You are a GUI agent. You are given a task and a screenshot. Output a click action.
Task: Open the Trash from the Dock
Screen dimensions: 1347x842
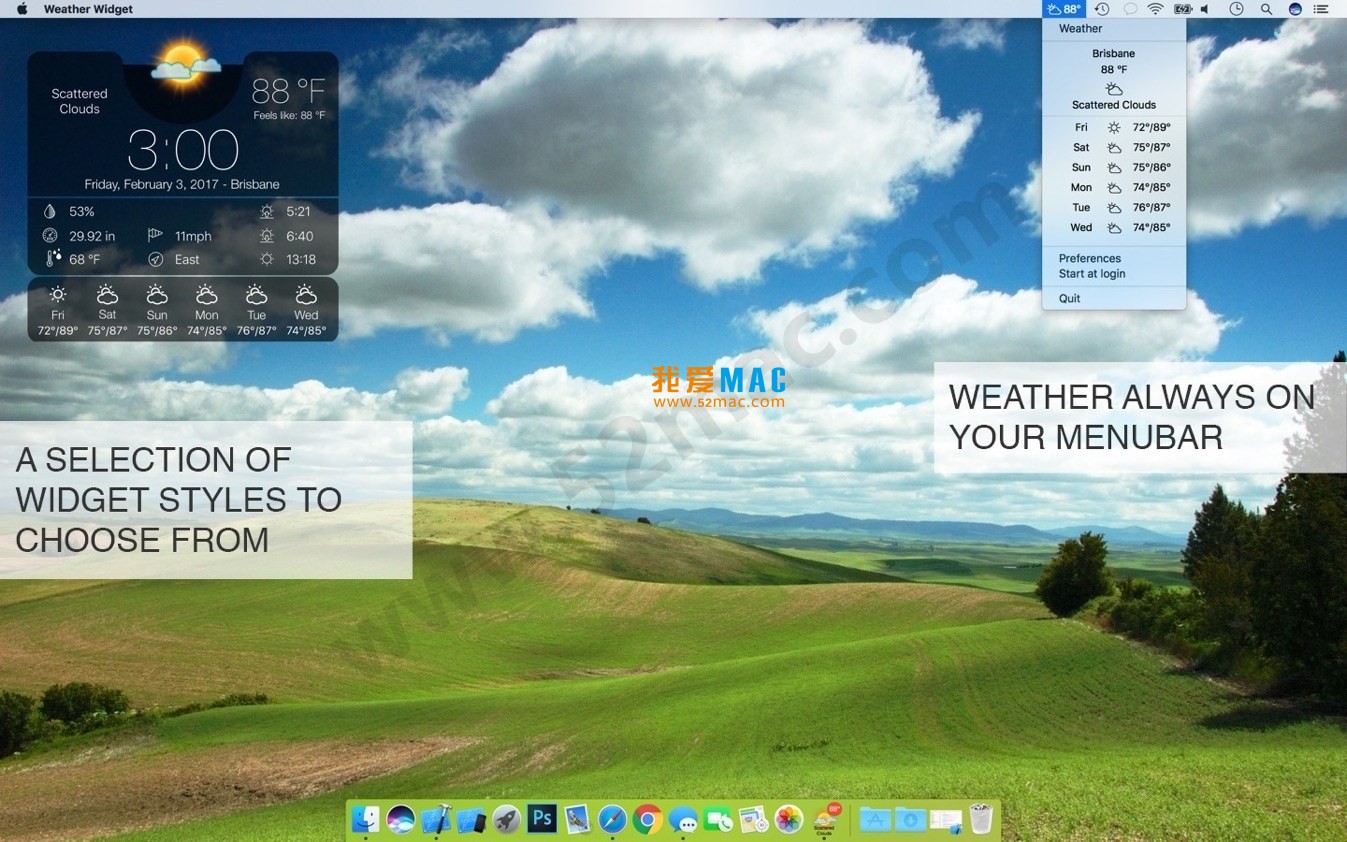point(980,819)
